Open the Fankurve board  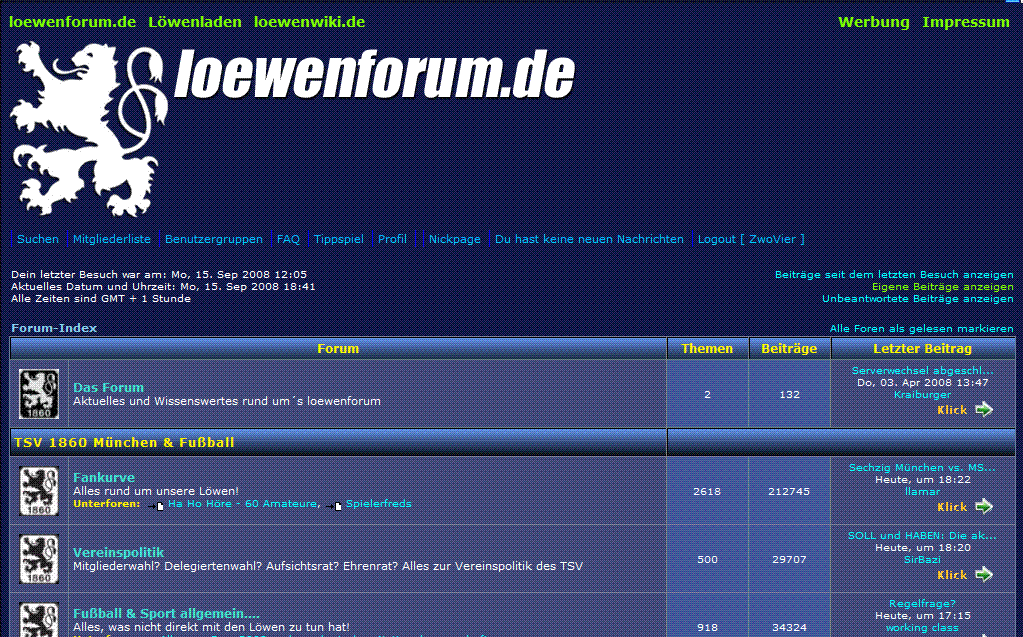pyautogui.click(x=104, y=477)
